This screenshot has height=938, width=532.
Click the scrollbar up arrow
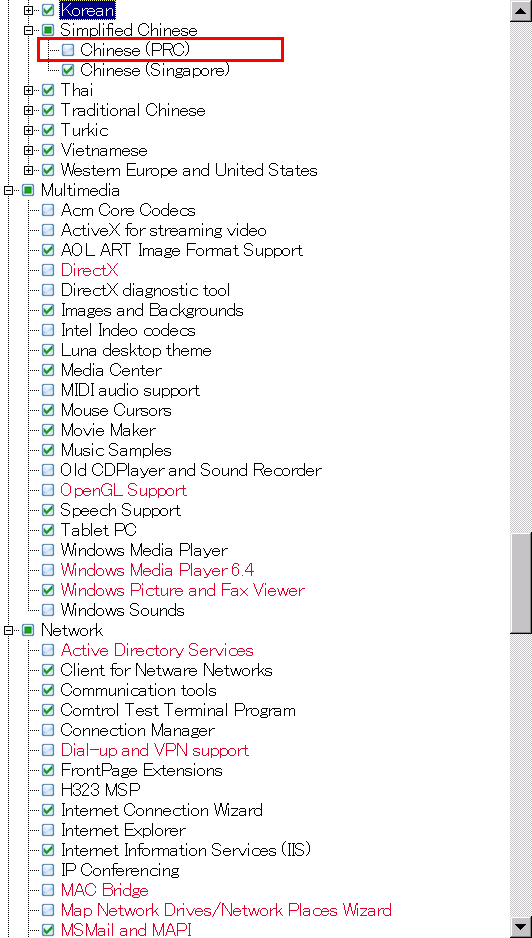tap(521, 11)
